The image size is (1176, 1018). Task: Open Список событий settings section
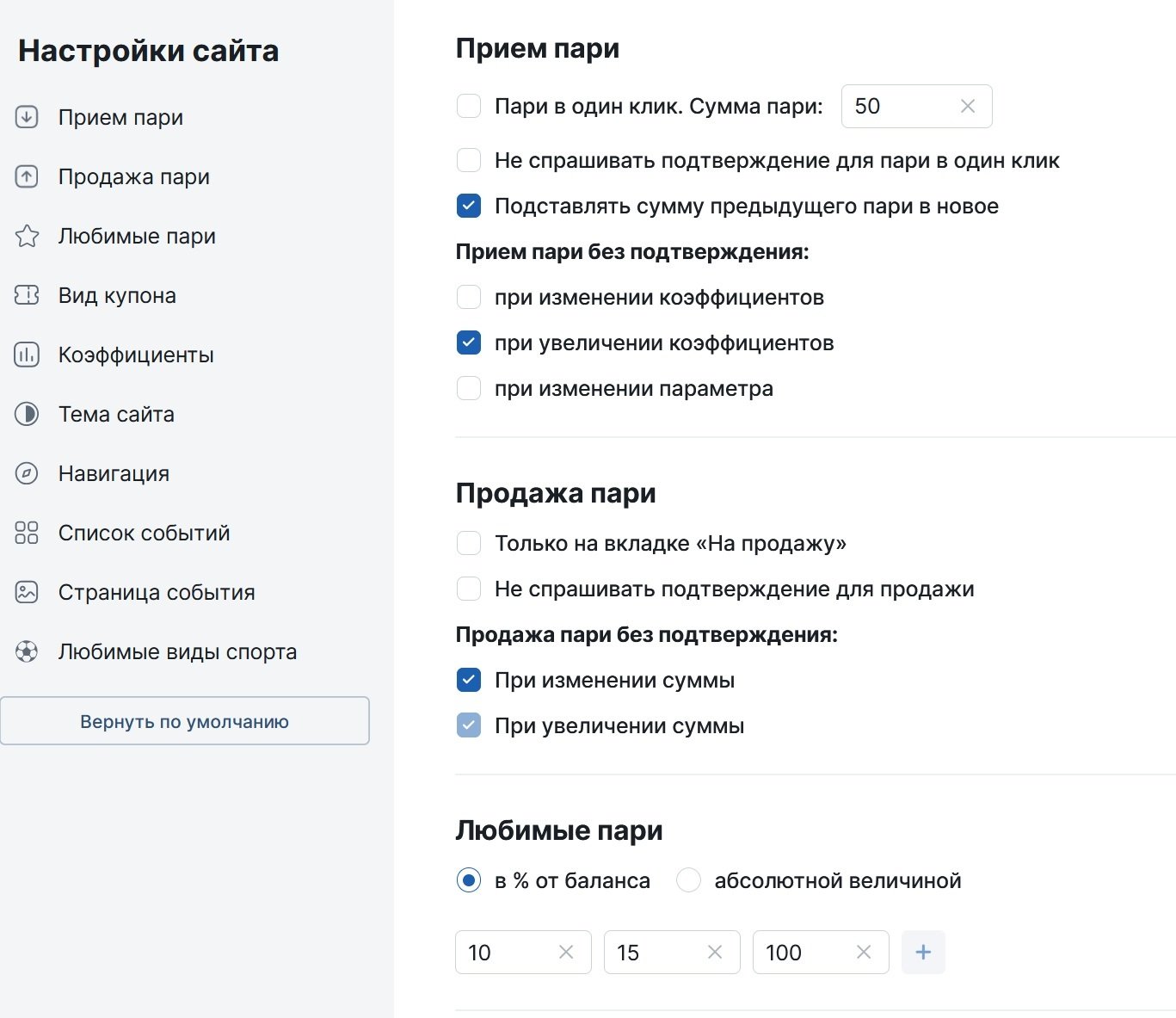(x=144, y=533)
